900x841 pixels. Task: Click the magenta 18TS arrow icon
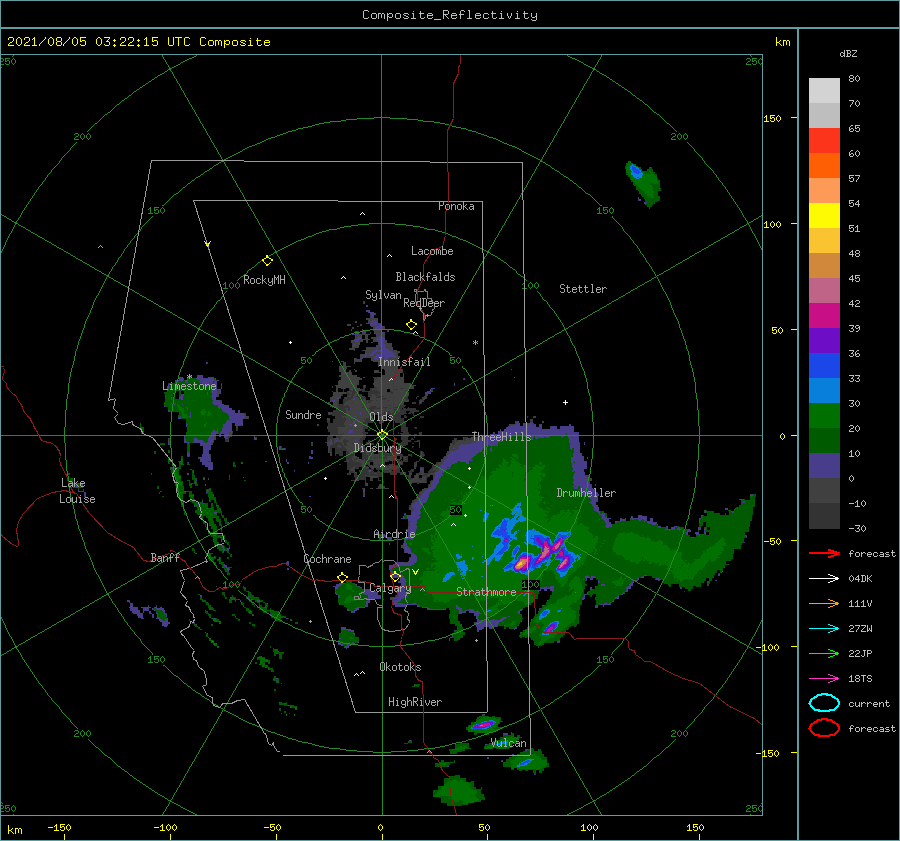click(x=824, y=679)
